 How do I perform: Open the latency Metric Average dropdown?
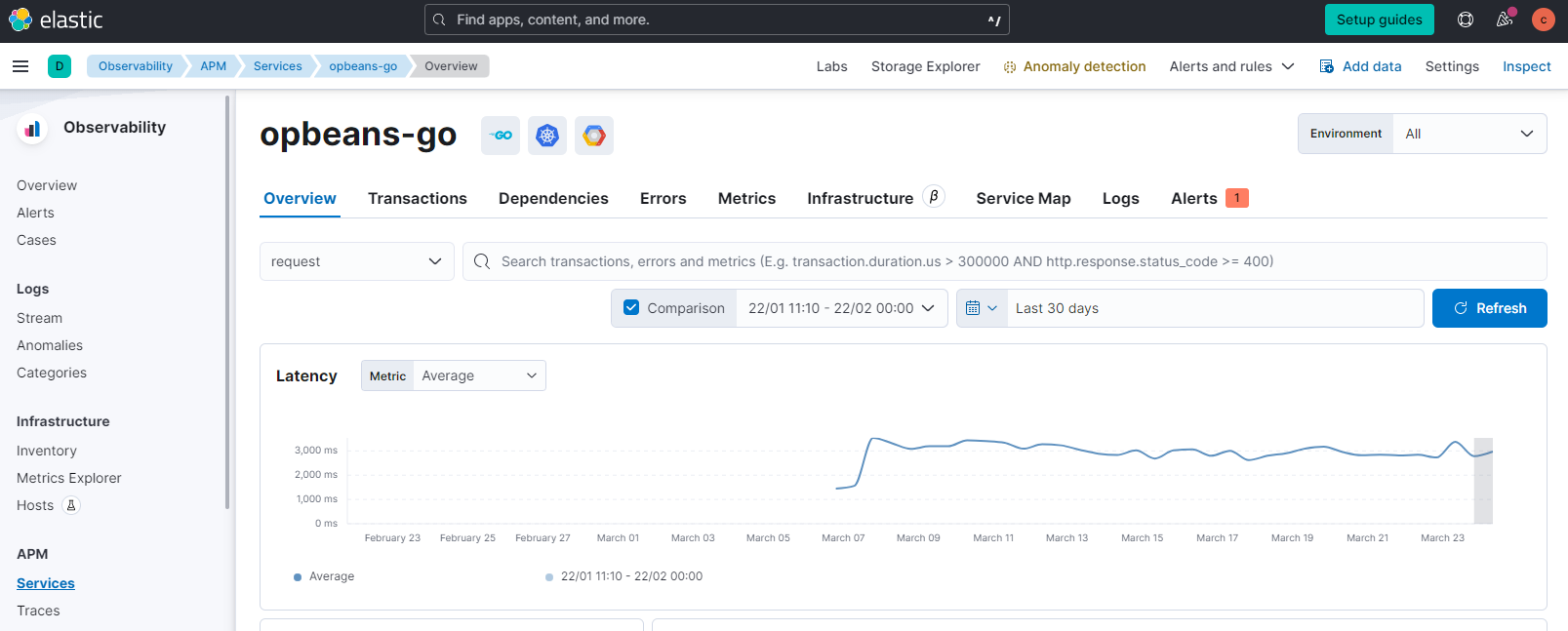pyautogui.click(x=479, y=375)
